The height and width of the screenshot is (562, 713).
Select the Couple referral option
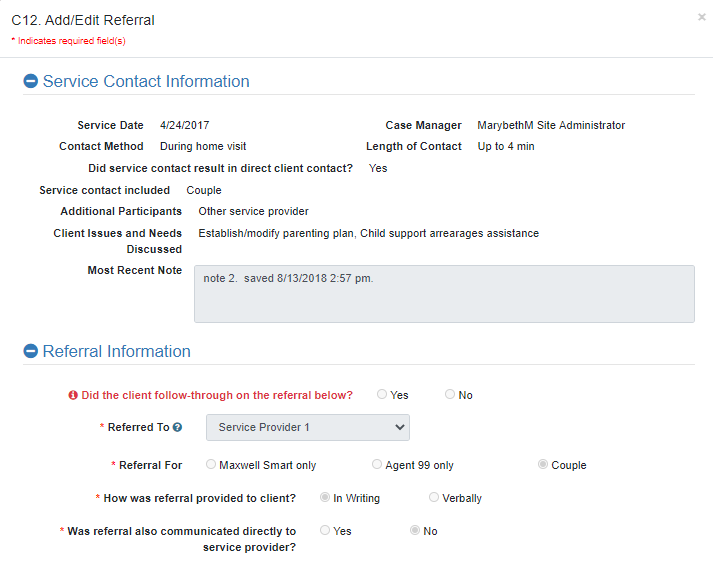[543, 465]
